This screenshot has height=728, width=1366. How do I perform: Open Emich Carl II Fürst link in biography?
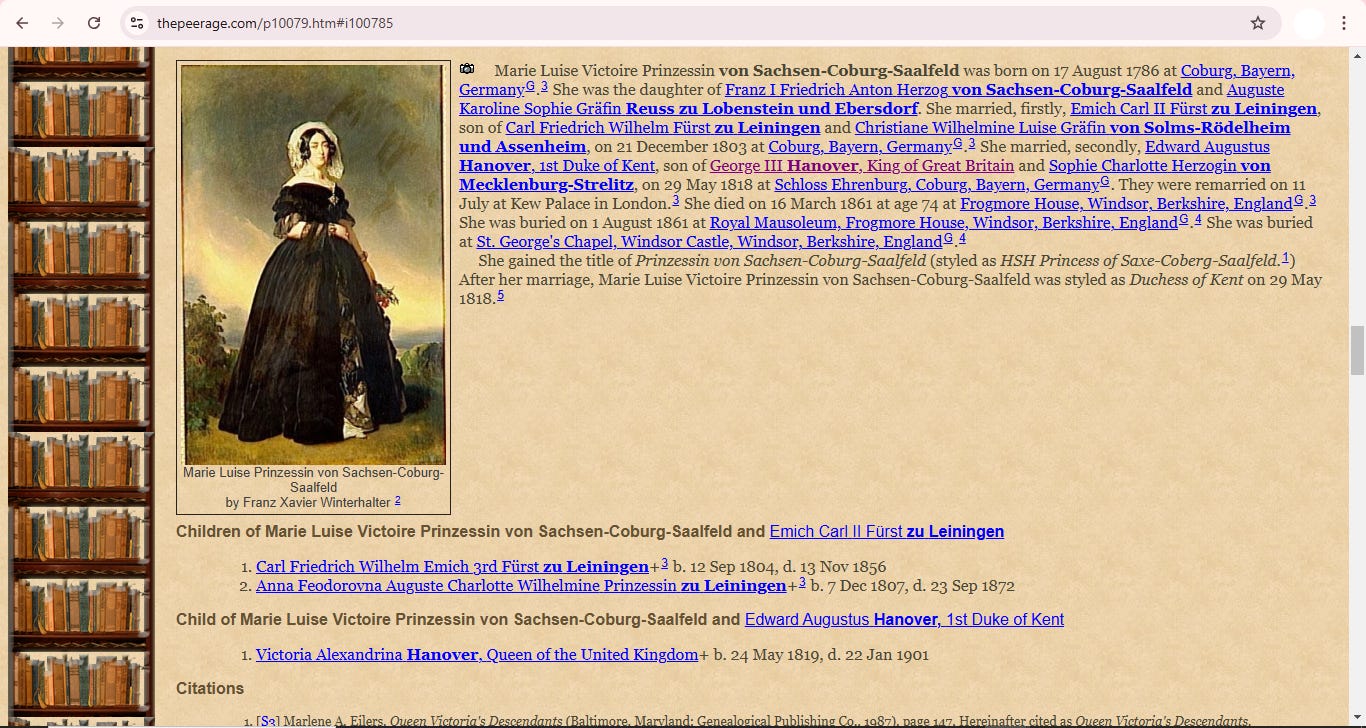pos(1194,108)
